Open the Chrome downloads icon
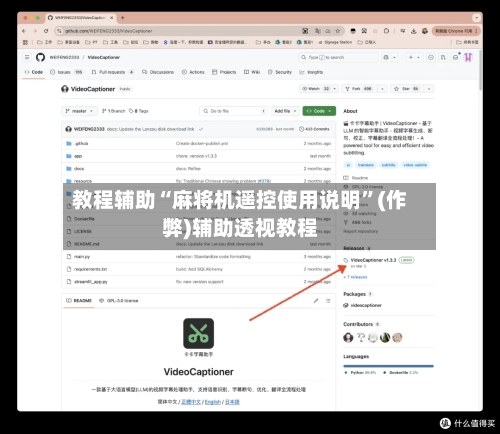 (414, 31)
